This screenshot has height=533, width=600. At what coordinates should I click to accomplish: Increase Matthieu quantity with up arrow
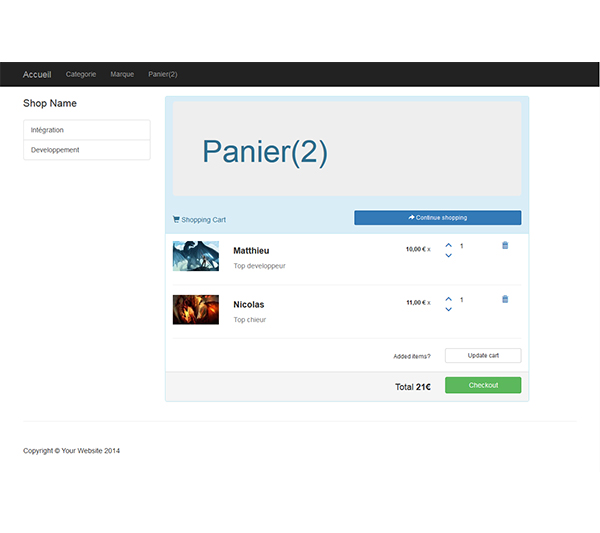click(448, 245)
